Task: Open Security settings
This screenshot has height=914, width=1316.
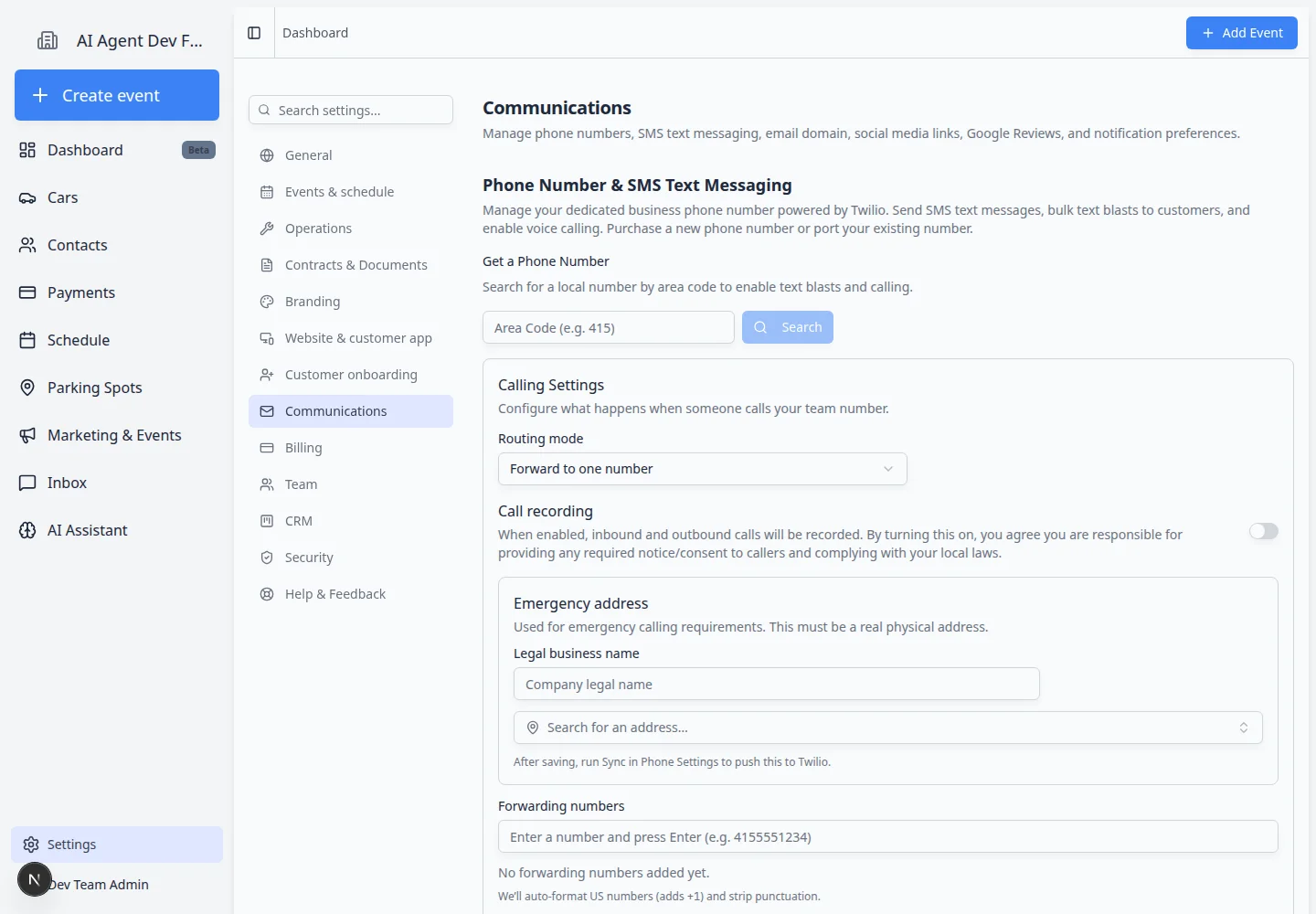Action: 351,558
